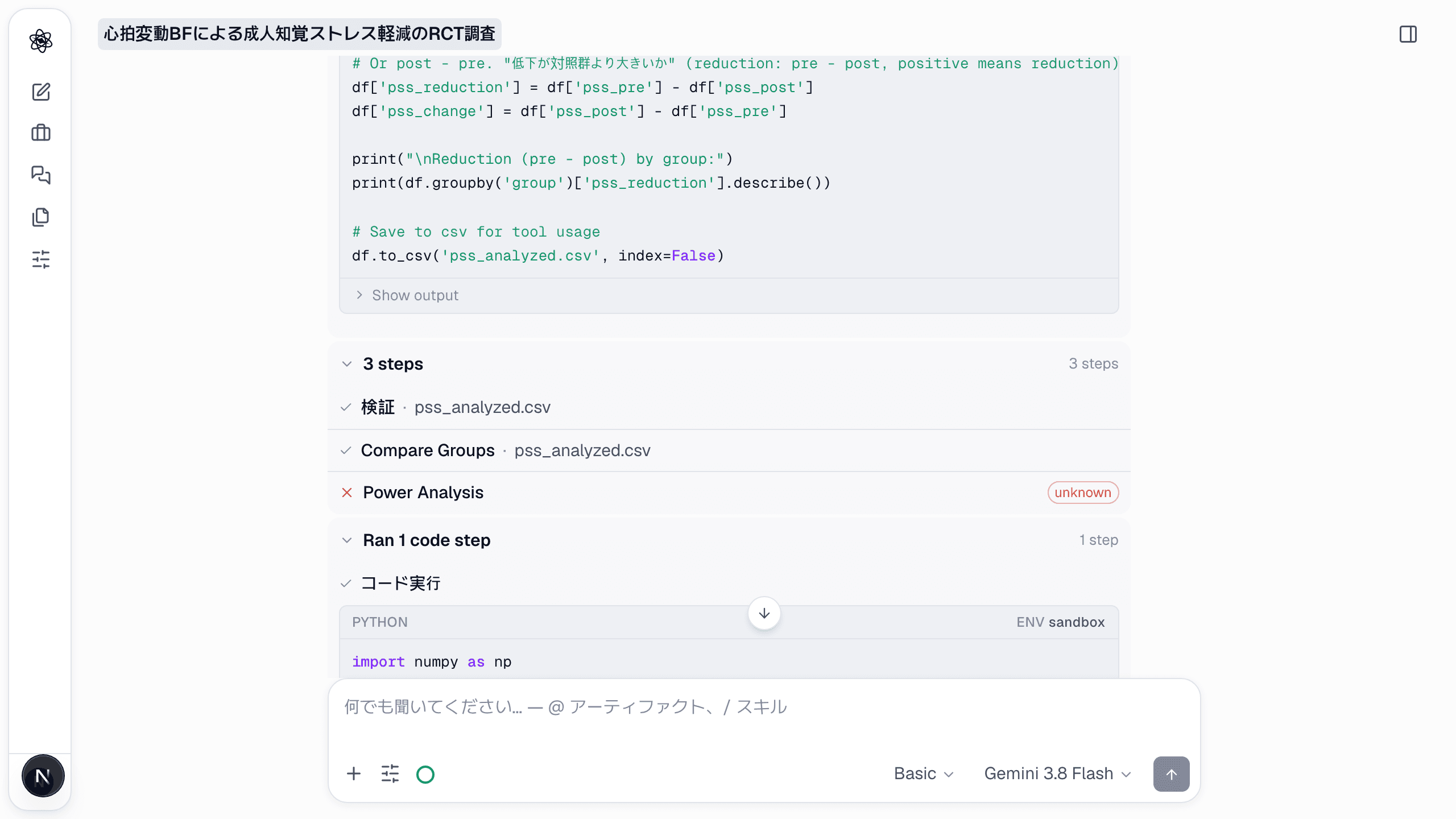
Task: Open the Compare Groups step row
Action: [729, 450]
